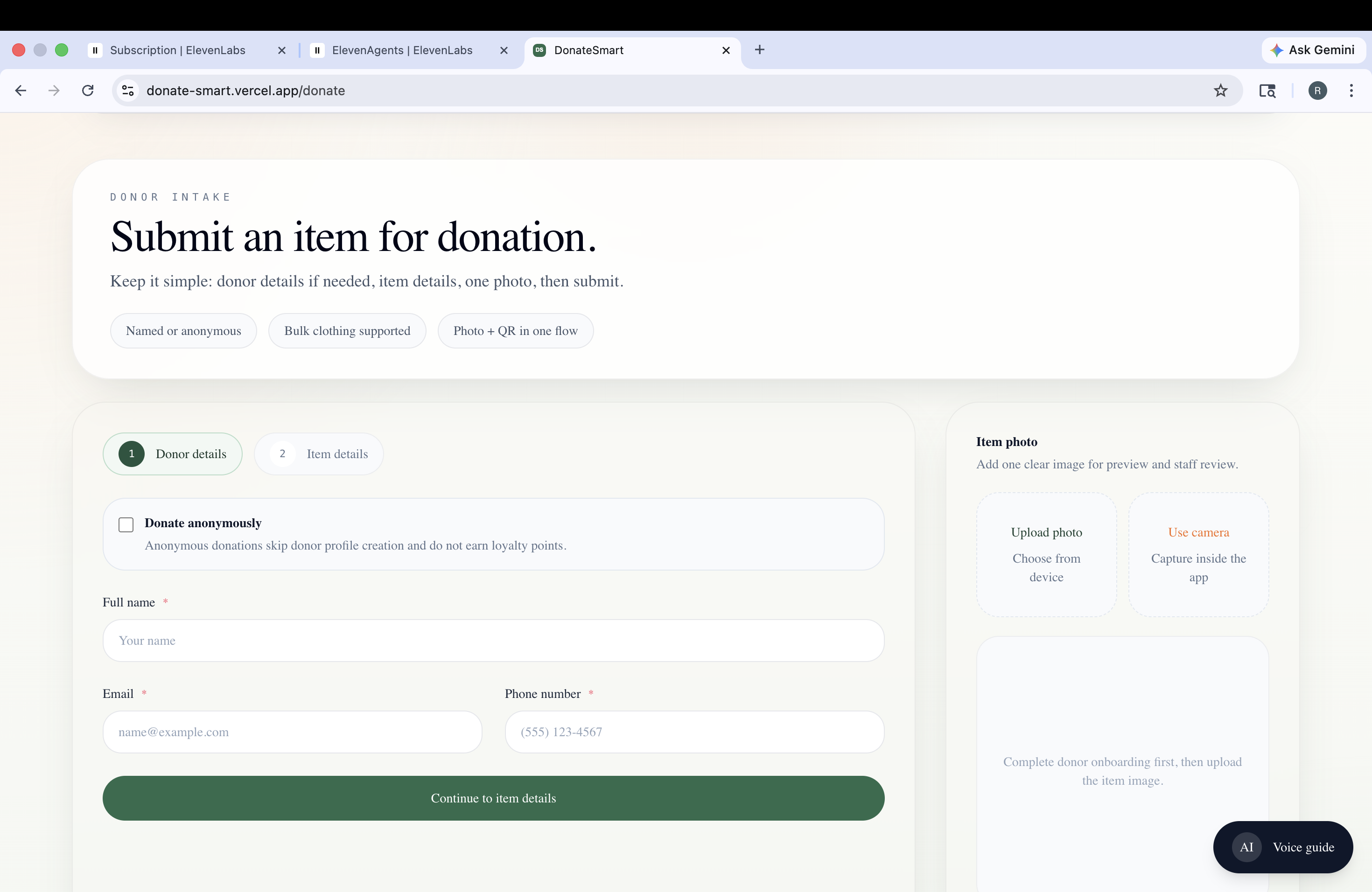Click Upload photo option

pyautogui.click(x=1046, y=554)
